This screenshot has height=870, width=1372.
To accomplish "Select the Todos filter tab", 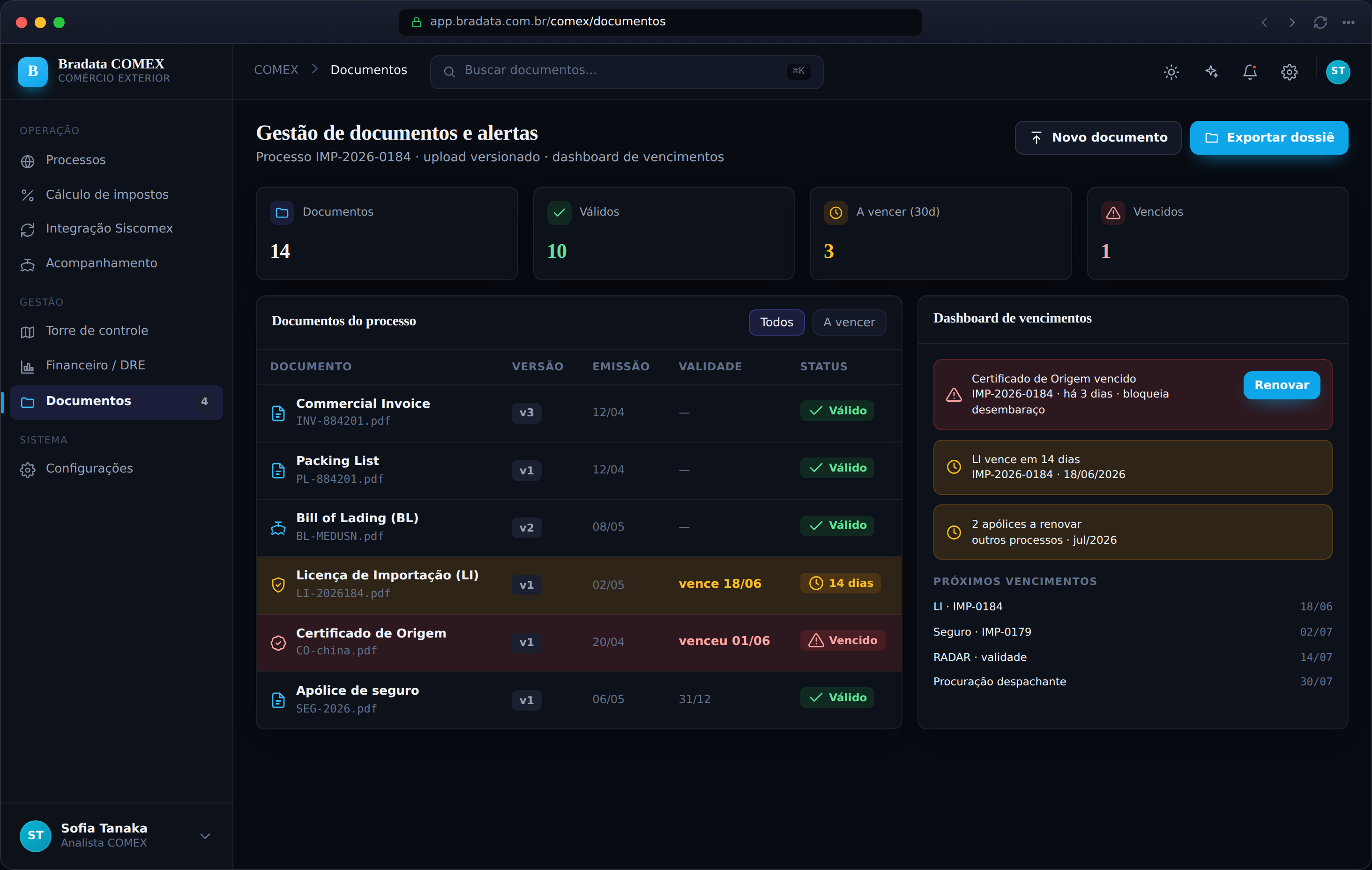I will pyautogui.click(x=776, y=322).
